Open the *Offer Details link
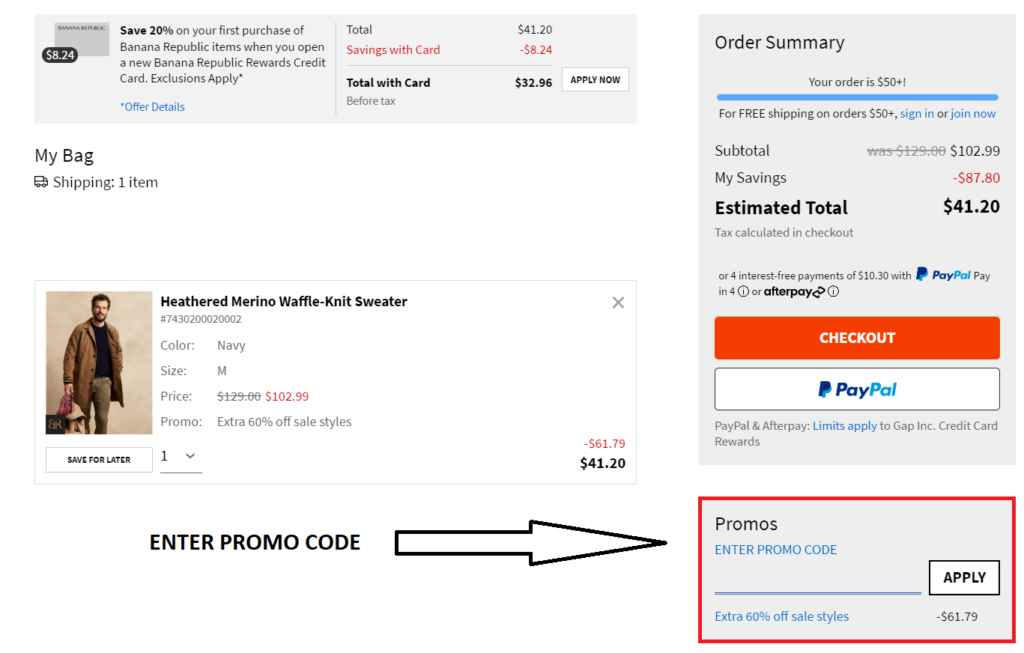Viewport: 1024px width, 653px height. pyautogui.click(x=152, y=106)
